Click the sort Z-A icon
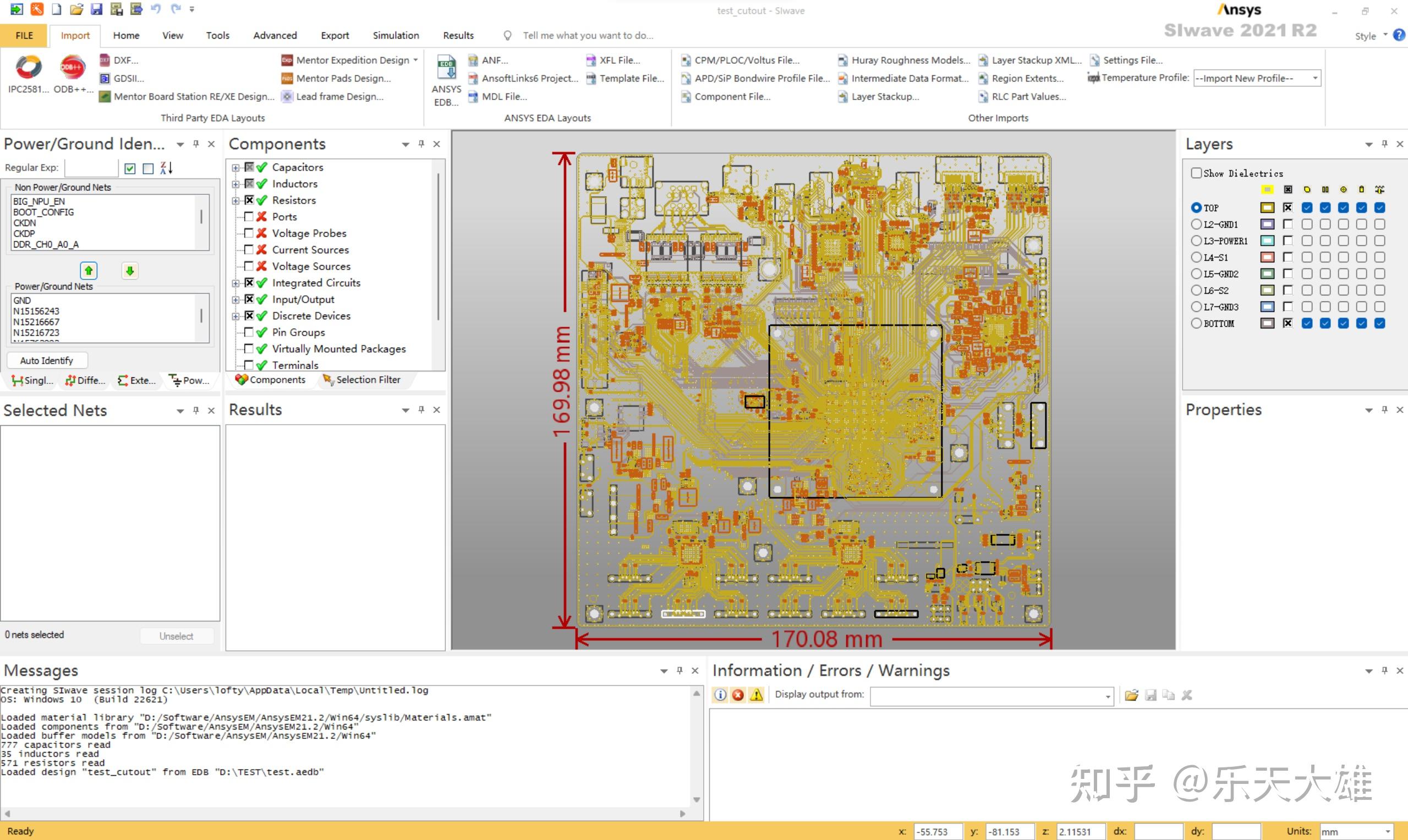The height and width of the screenshot is (840, 1408). (x=166, y=168)
